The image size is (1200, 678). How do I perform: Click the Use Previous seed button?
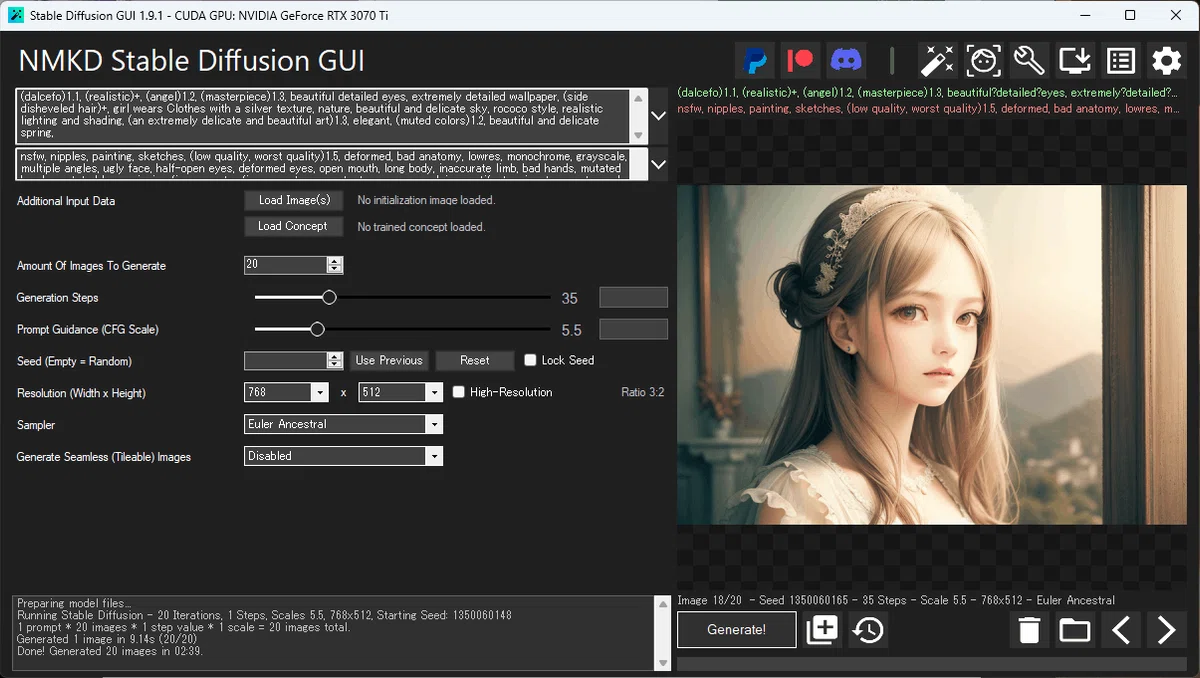[x=389, y=360]
